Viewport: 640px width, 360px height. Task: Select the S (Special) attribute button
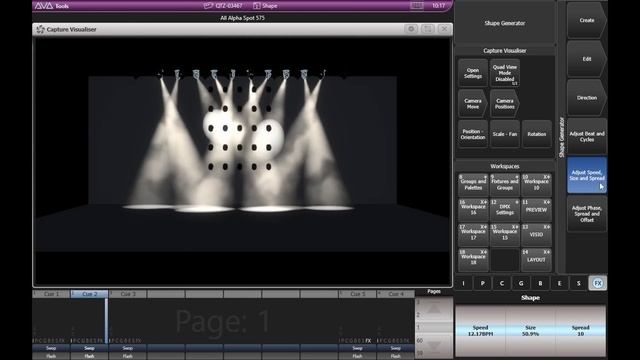click(x=578, y=283)
